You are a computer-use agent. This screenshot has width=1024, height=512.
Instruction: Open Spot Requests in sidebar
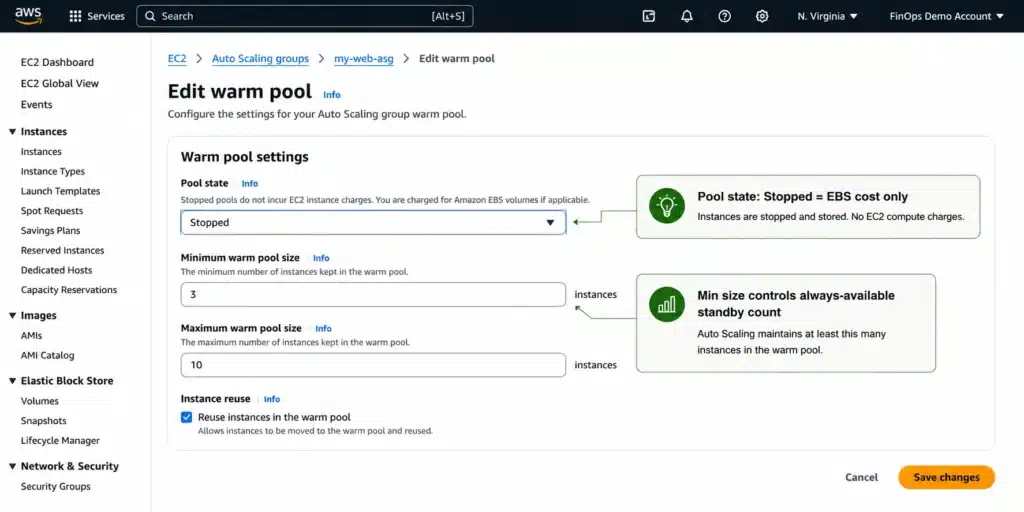pos(52,211)
